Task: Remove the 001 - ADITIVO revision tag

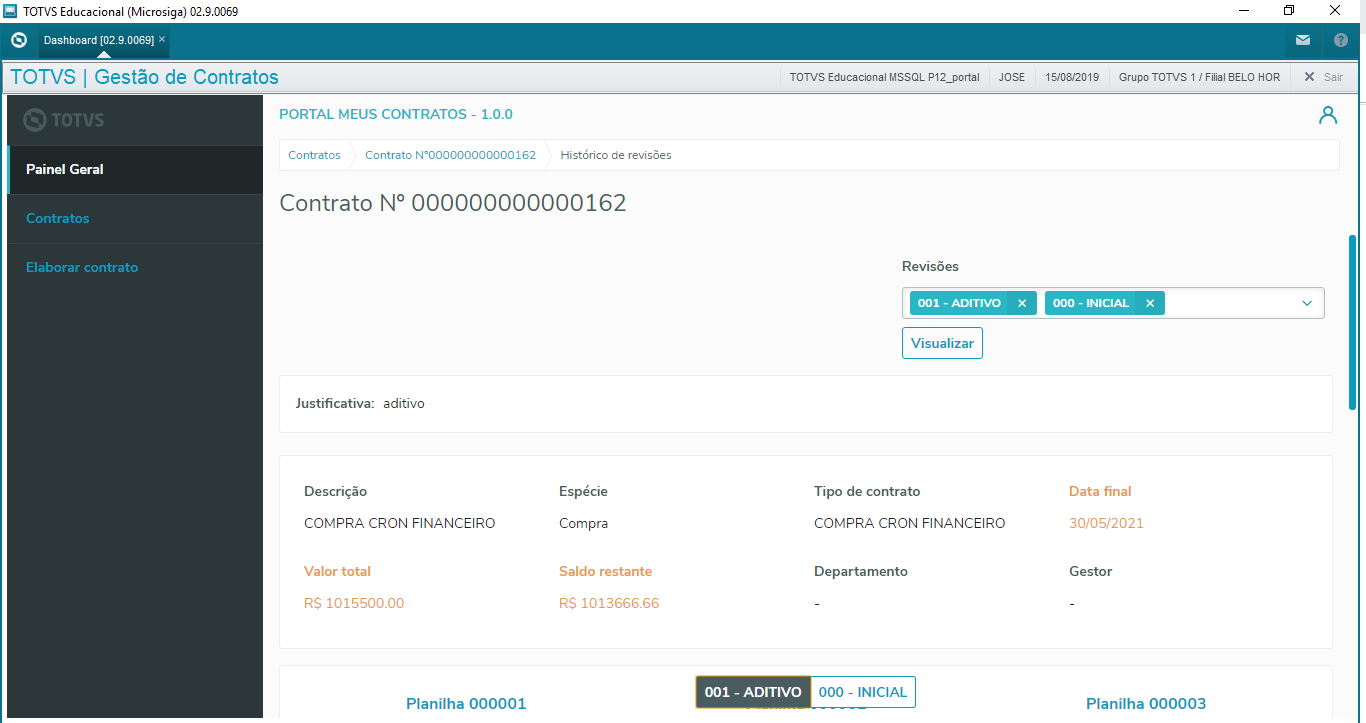Action: coord(1021,303)
